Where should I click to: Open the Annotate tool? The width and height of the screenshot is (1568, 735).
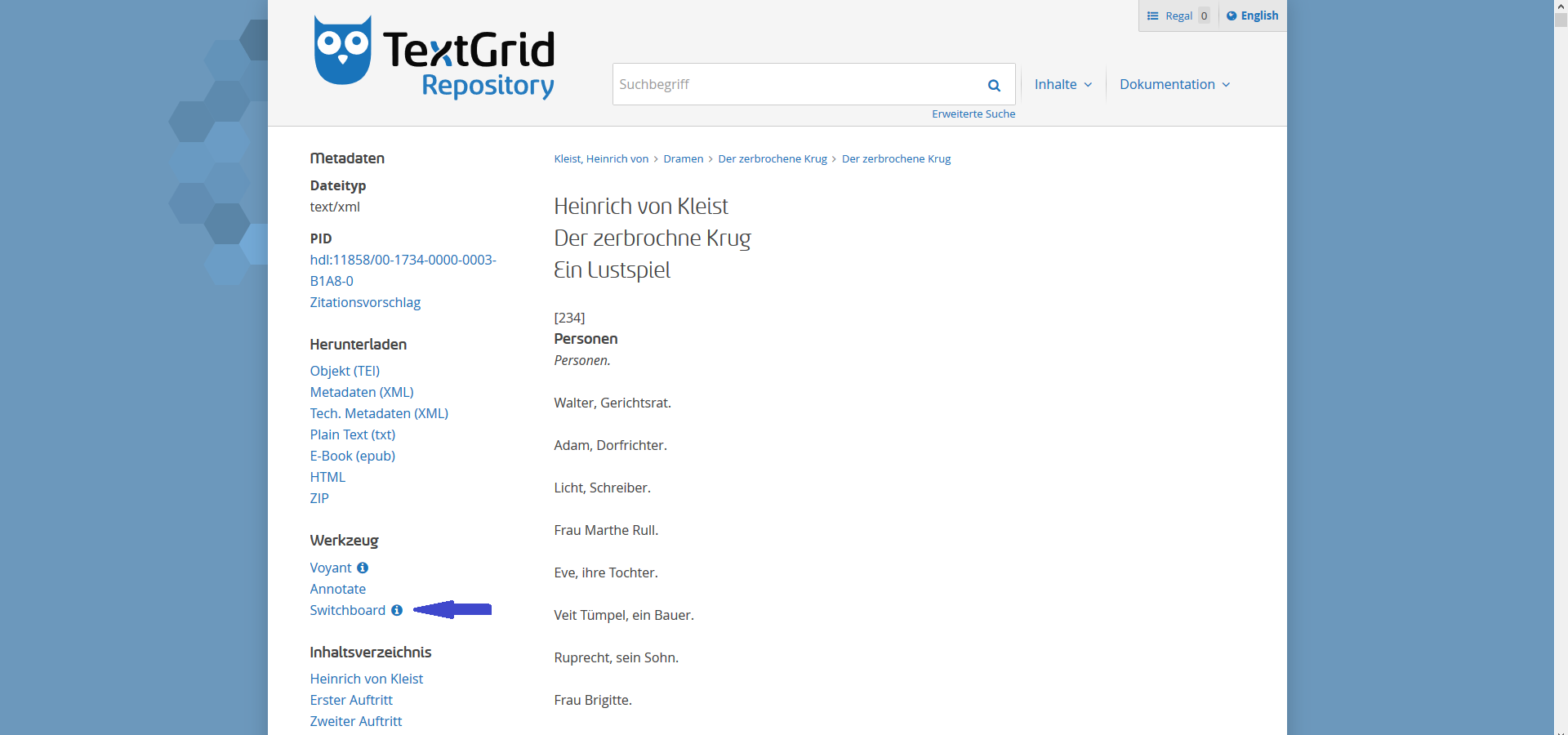(337, 589)
